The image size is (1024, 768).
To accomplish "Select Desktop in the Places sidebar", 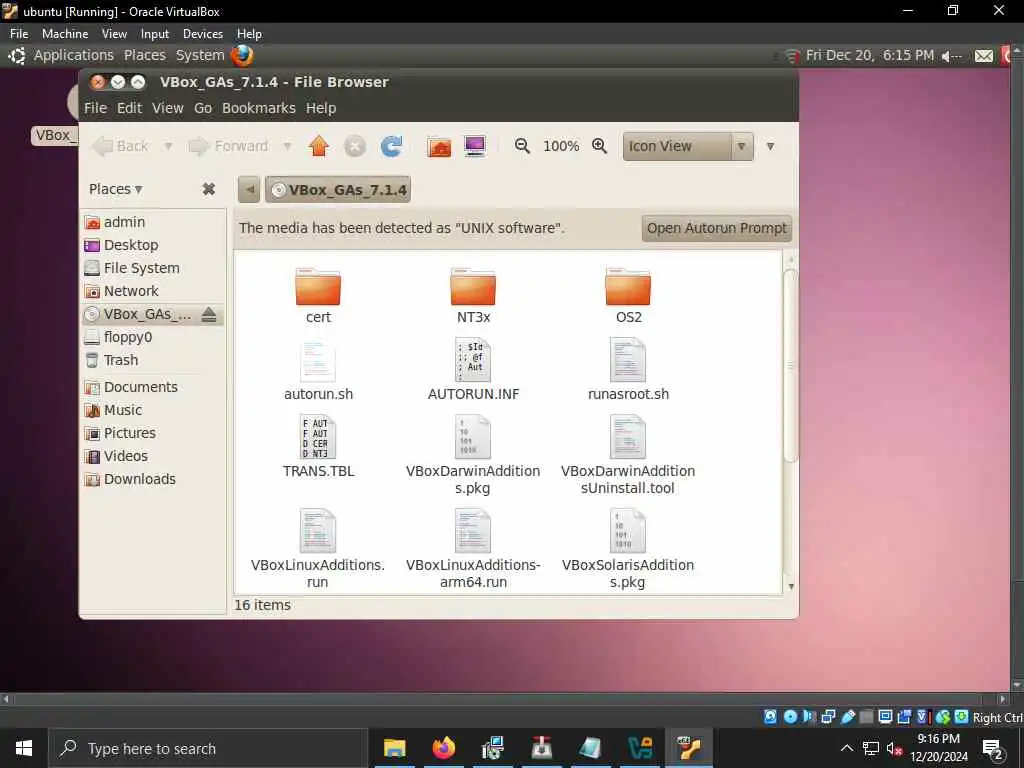I will click(x=153, y=245).
